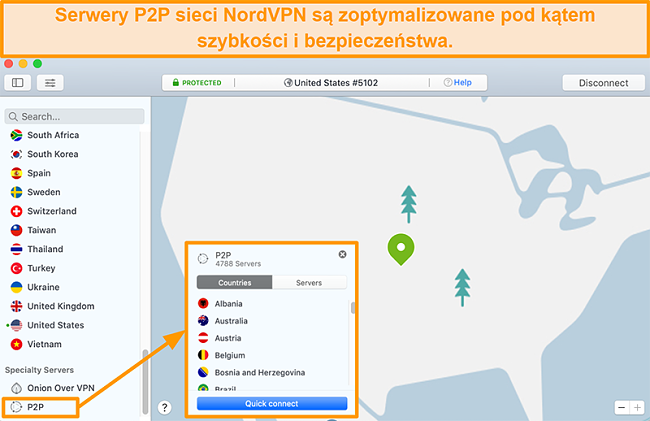Image resolution: width=650 pixels, height=421 pixels.
Task: Click the Disconnect button
Action: (x=603, y=83)
